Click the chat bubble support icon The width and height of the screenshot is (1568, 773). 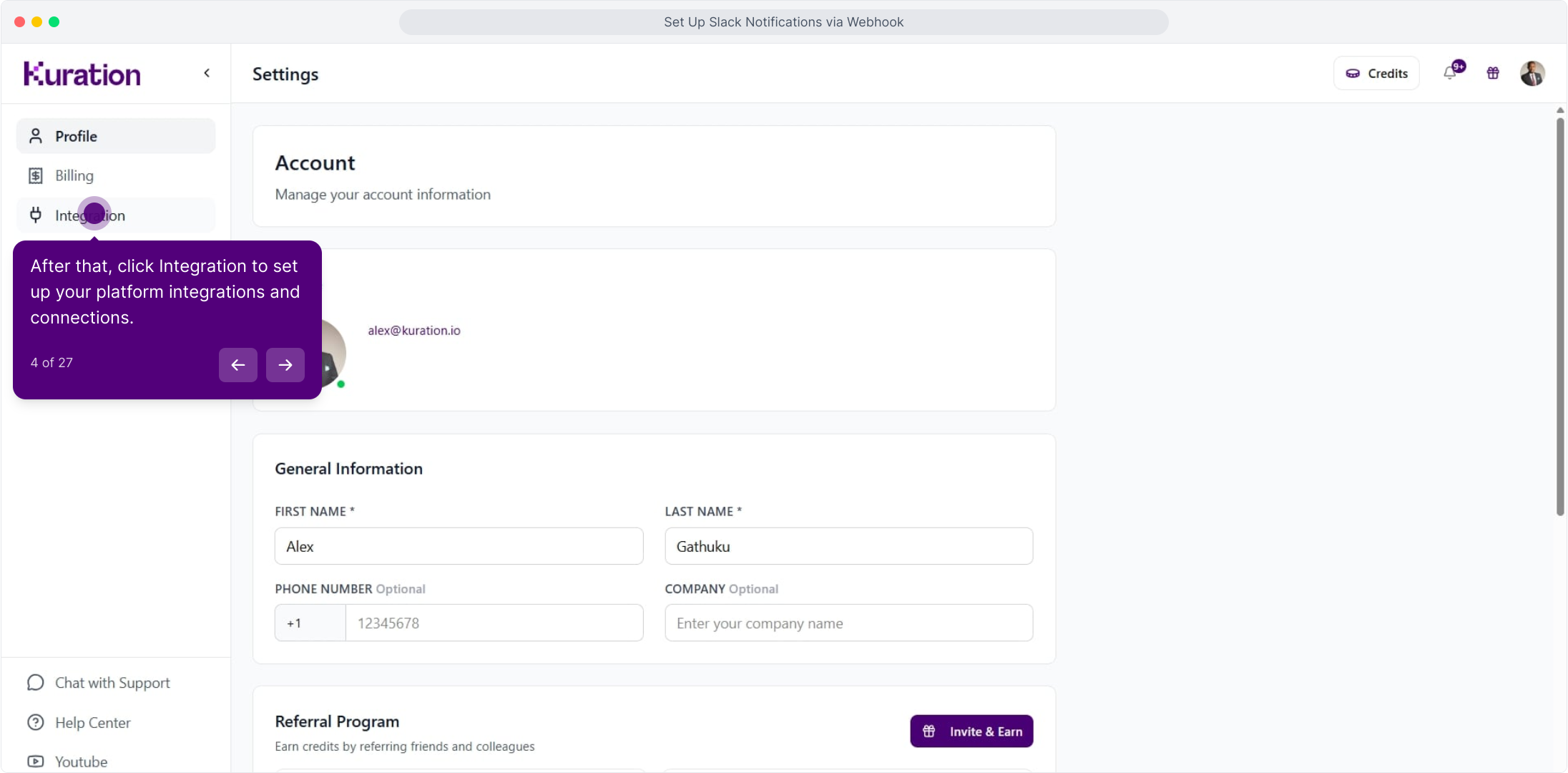[36, 682]
